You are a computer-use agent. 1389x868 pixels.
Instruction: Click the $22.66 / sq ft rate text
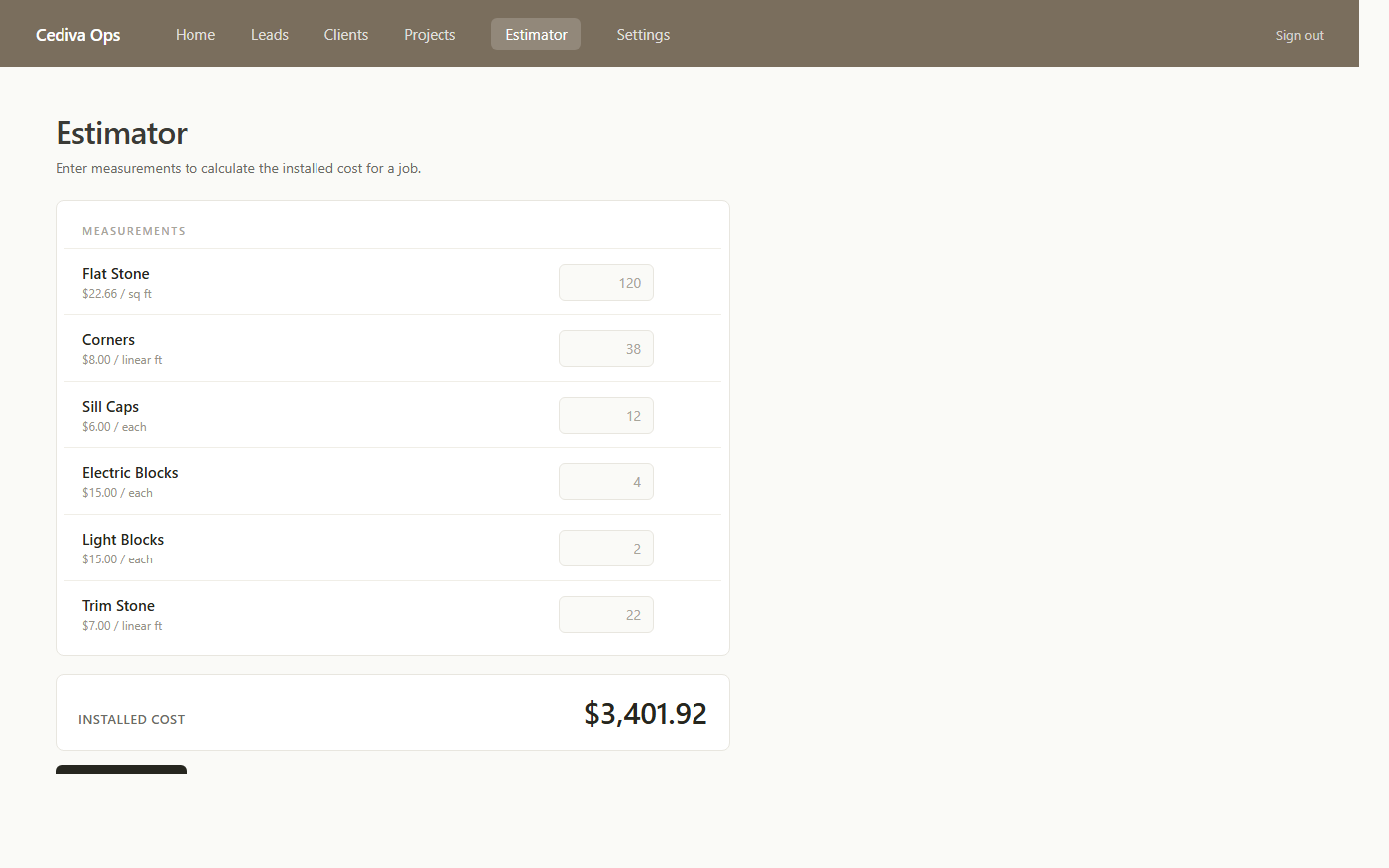coord(117,294)
